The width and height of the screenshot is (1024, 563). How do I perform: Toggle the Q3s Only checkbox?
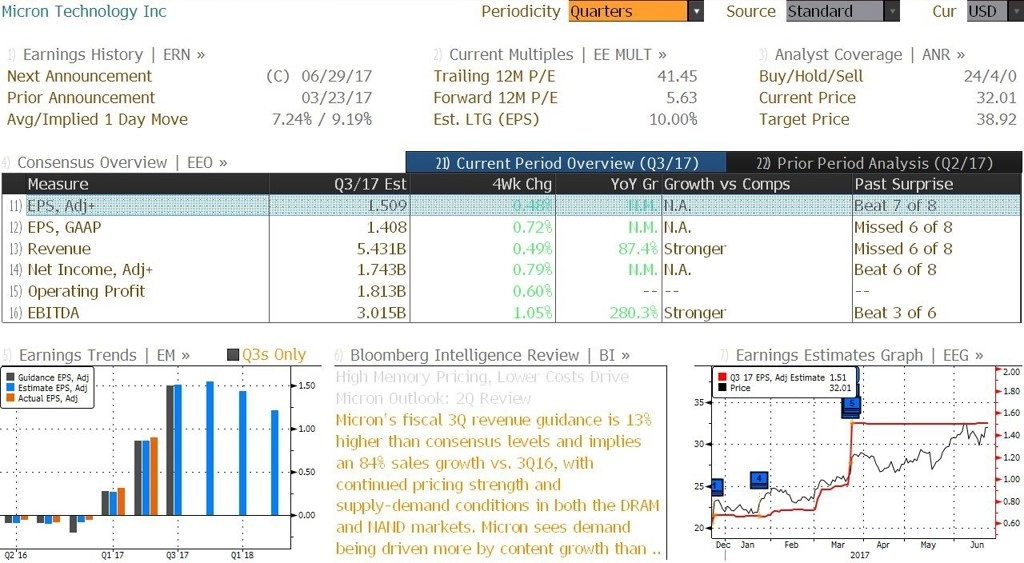pos(232,355)
